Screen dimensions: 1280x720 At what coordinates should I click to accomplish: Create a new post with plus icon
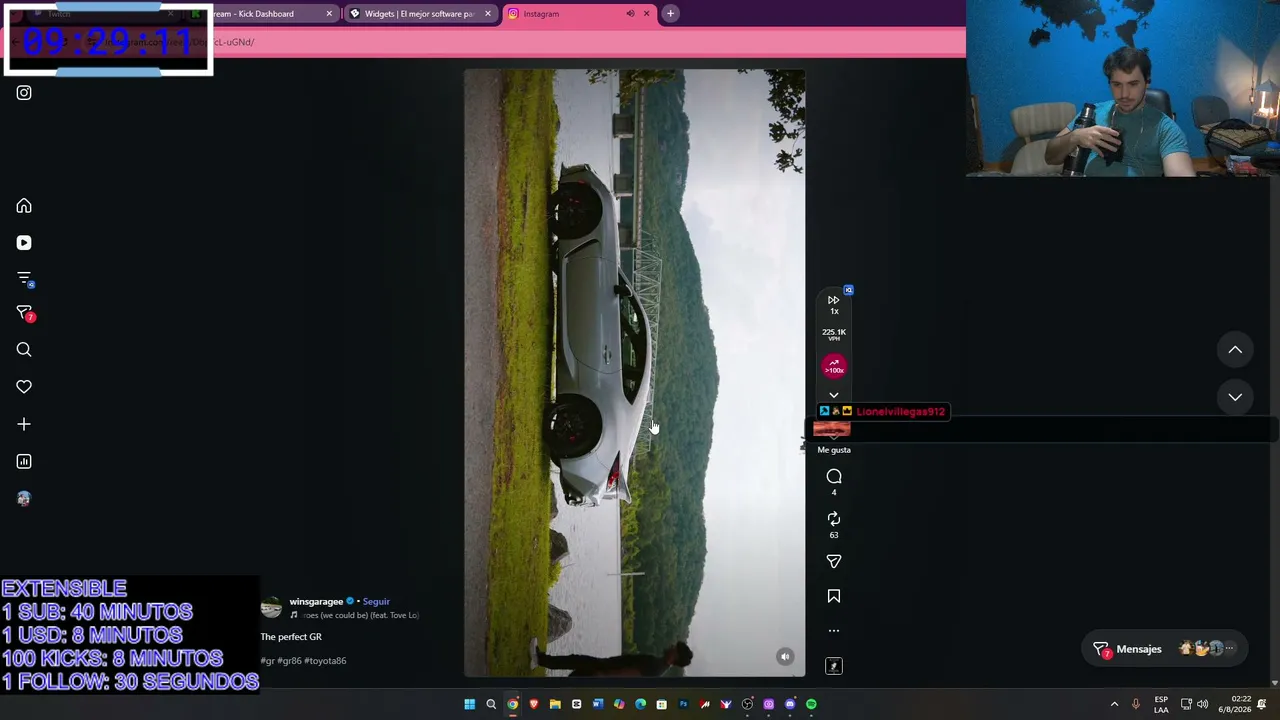point(24,424)
